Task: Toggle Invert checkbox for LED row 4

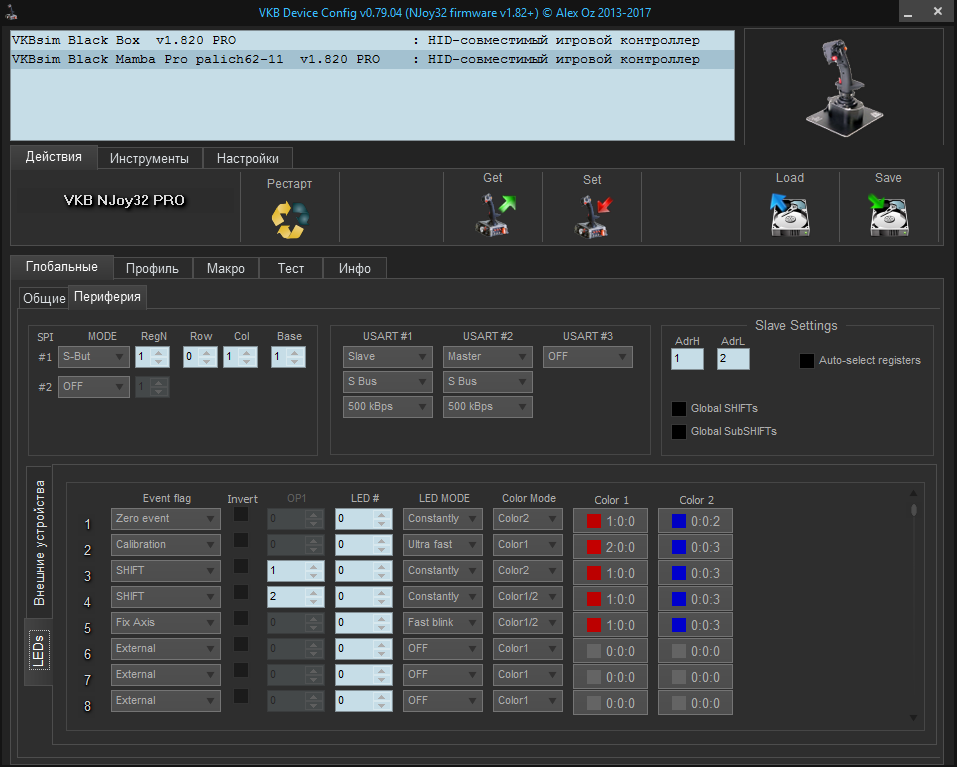Action: coord(241,592)
